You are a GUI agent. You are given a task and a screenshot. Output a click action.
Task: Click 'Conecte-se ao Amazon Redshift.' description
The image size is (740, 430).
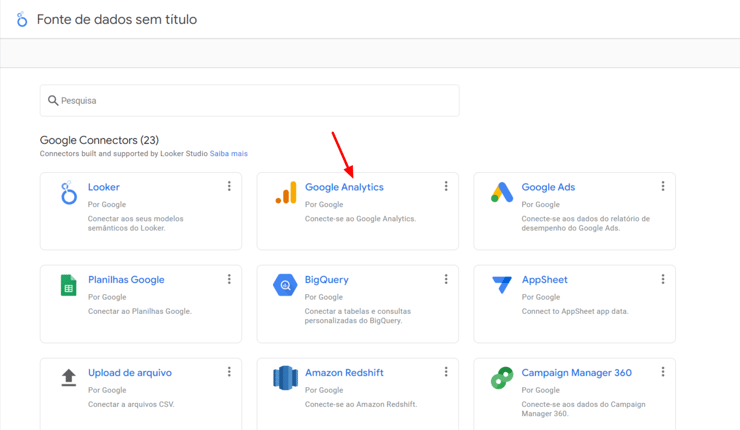pyautogui.click(x=361, y=404)
